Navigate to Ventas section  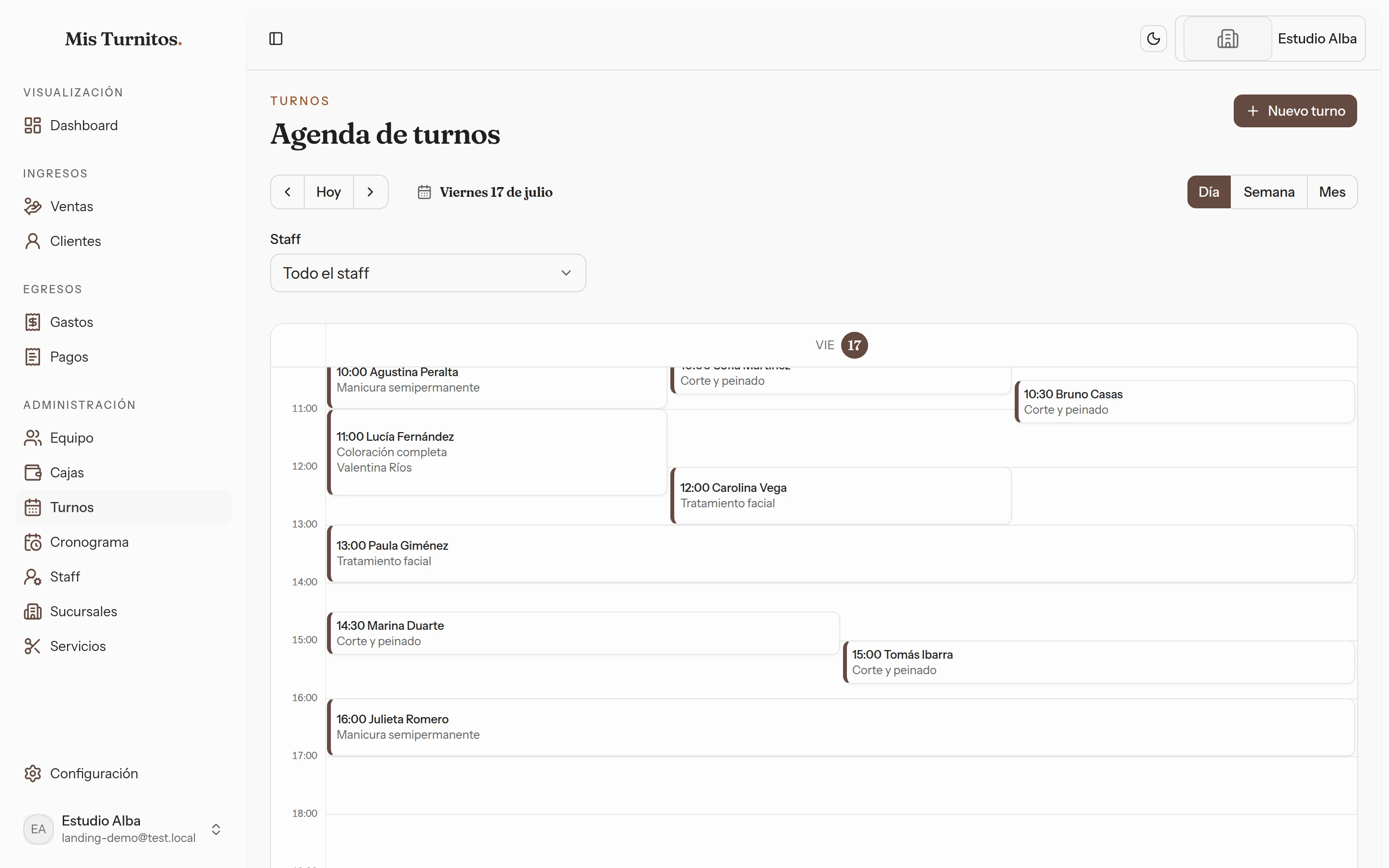tap(123, 206)
